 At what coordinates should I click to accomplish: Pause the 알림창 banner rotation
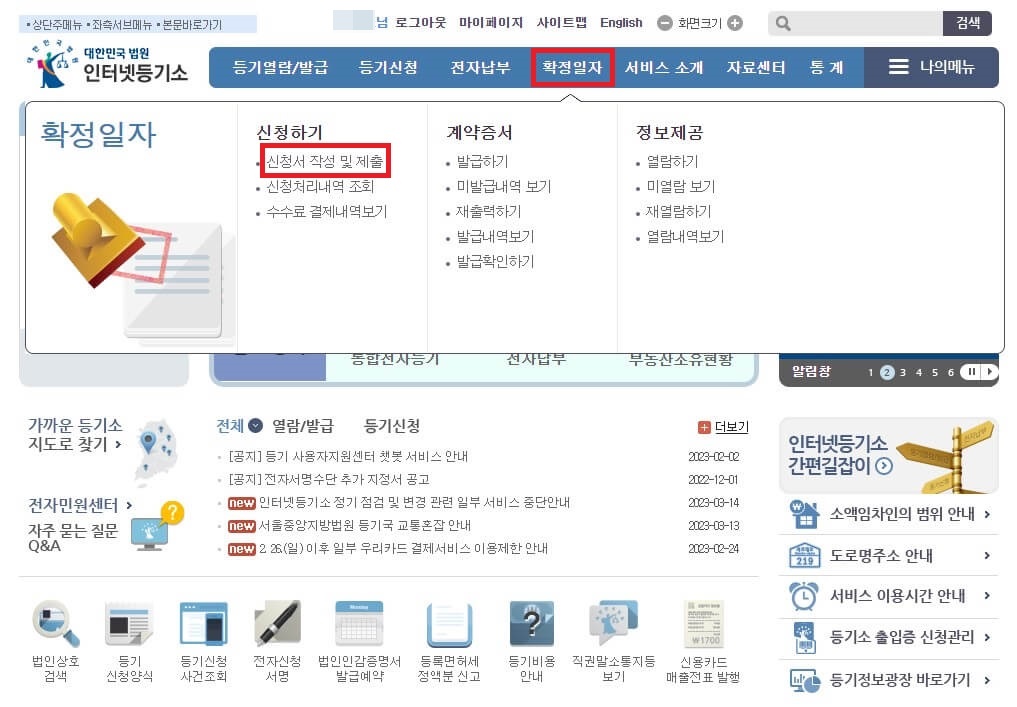(969, 370)
